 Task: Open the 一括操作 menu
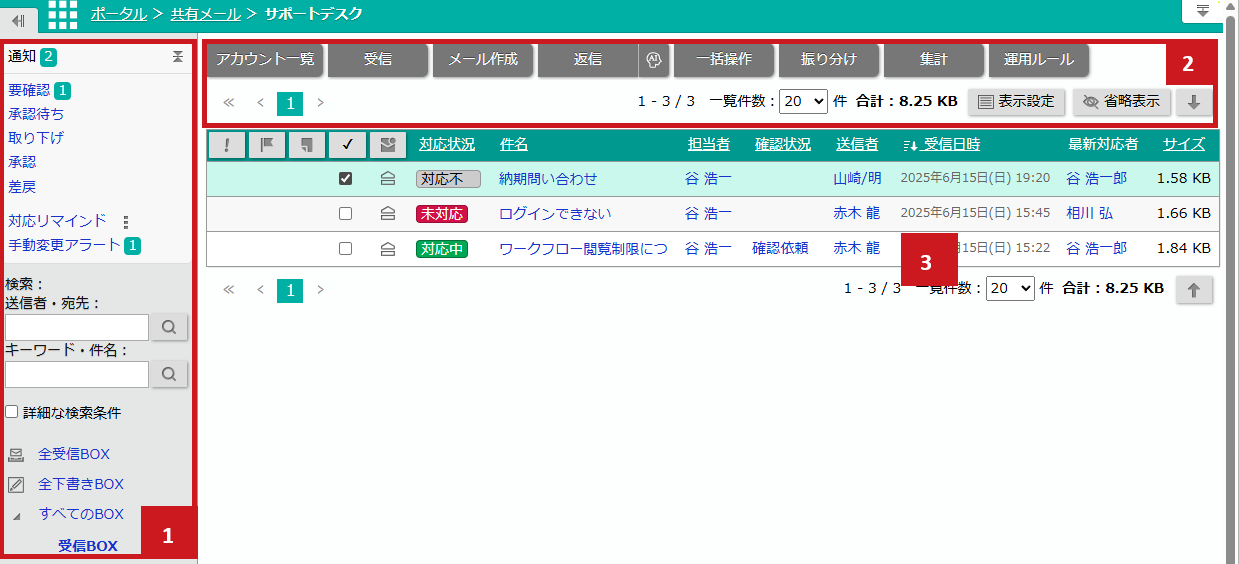point(724,60)
